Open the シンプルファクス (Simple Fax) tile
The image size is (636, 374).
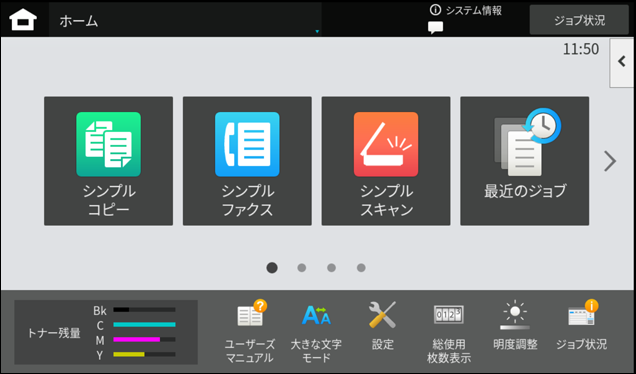pyautogui.click(x=247, y=161)
